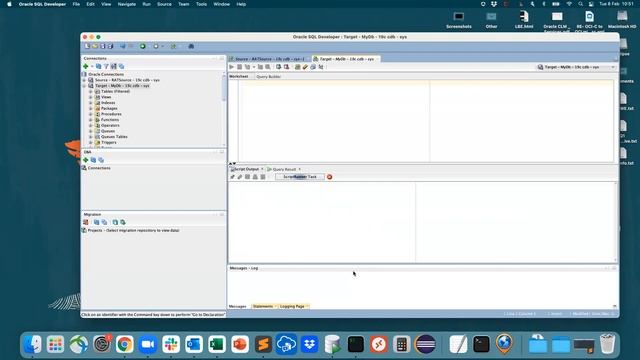Open the File menu
The width and height of the screenshot is (640, 360).
pyautogui.click(x=76, y=4)
